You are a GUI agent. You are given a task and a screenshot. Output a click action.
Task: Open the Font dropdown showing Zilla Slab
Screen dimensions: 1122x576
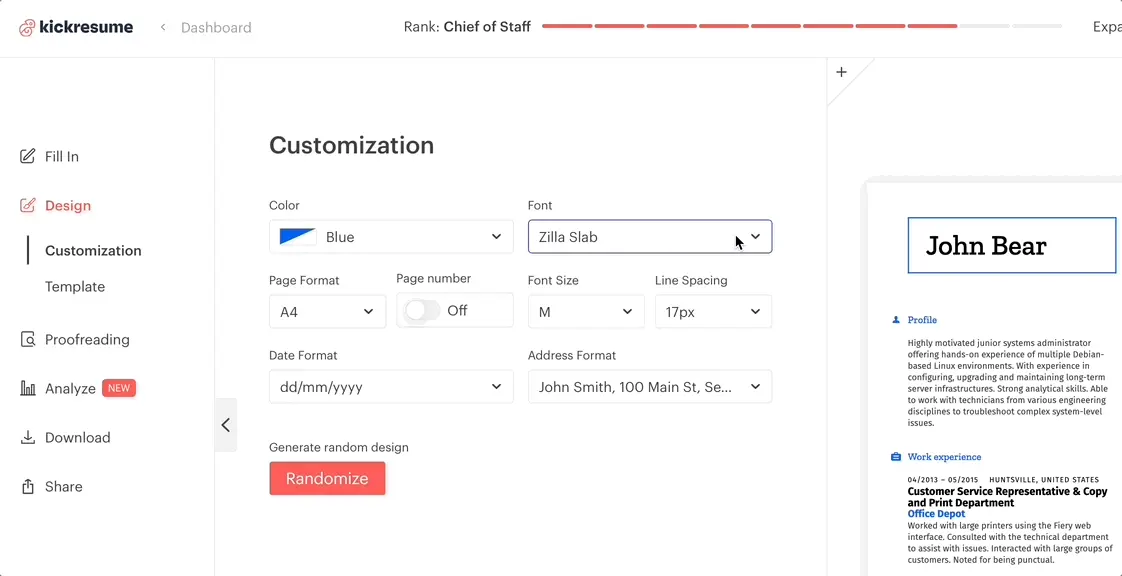pyautogui.click(x=649, y=237)
